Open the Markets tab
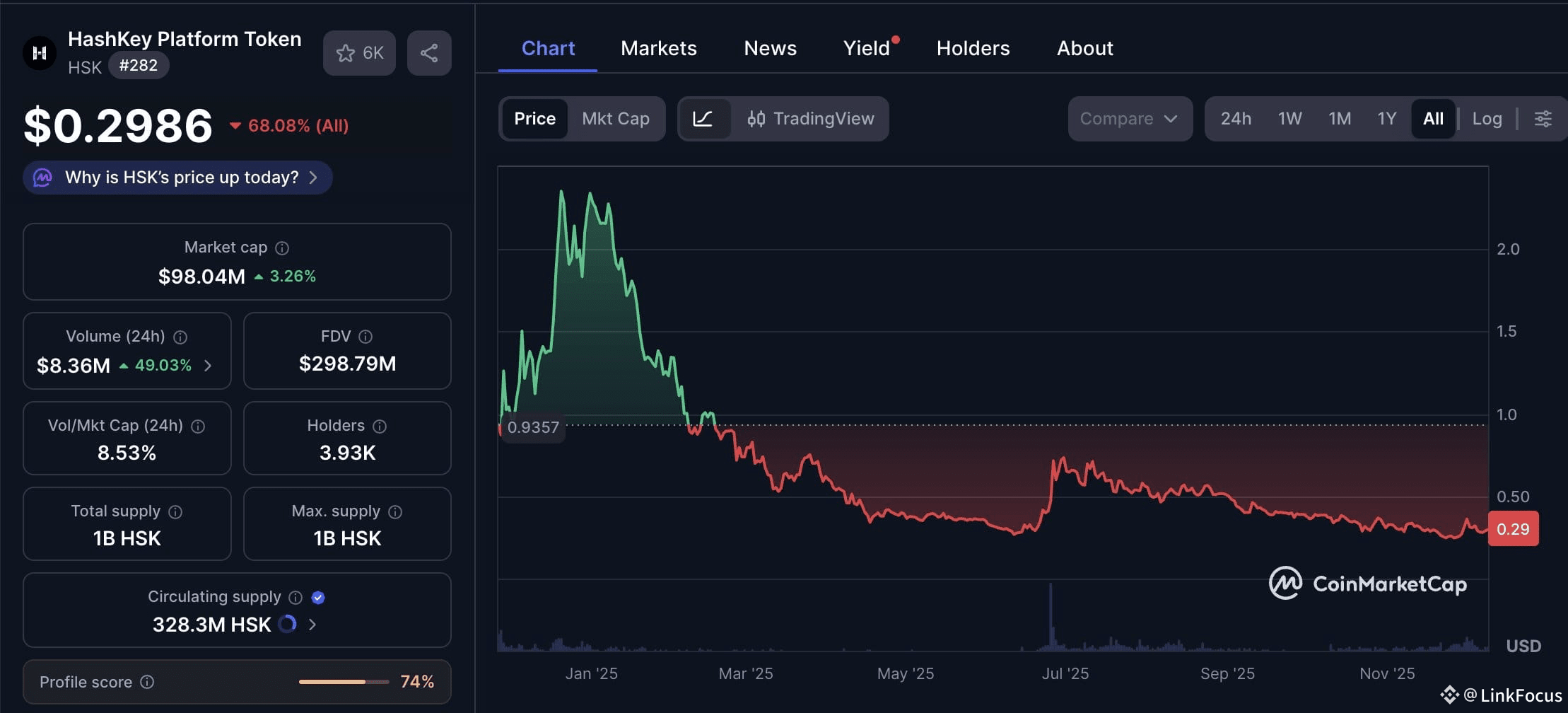Viewport: 1568px width, 713px height. [x=659, y=48]
